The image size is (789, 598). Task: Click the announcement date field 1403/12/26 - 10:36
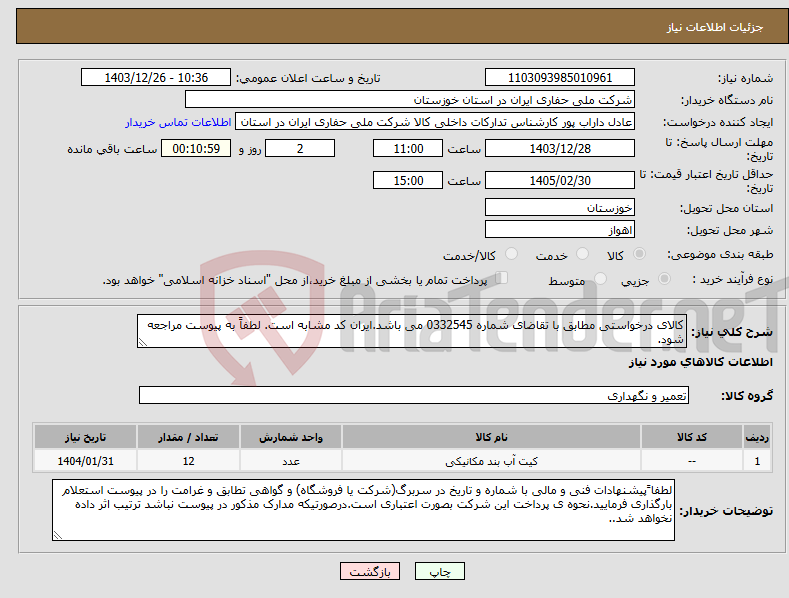156,78
